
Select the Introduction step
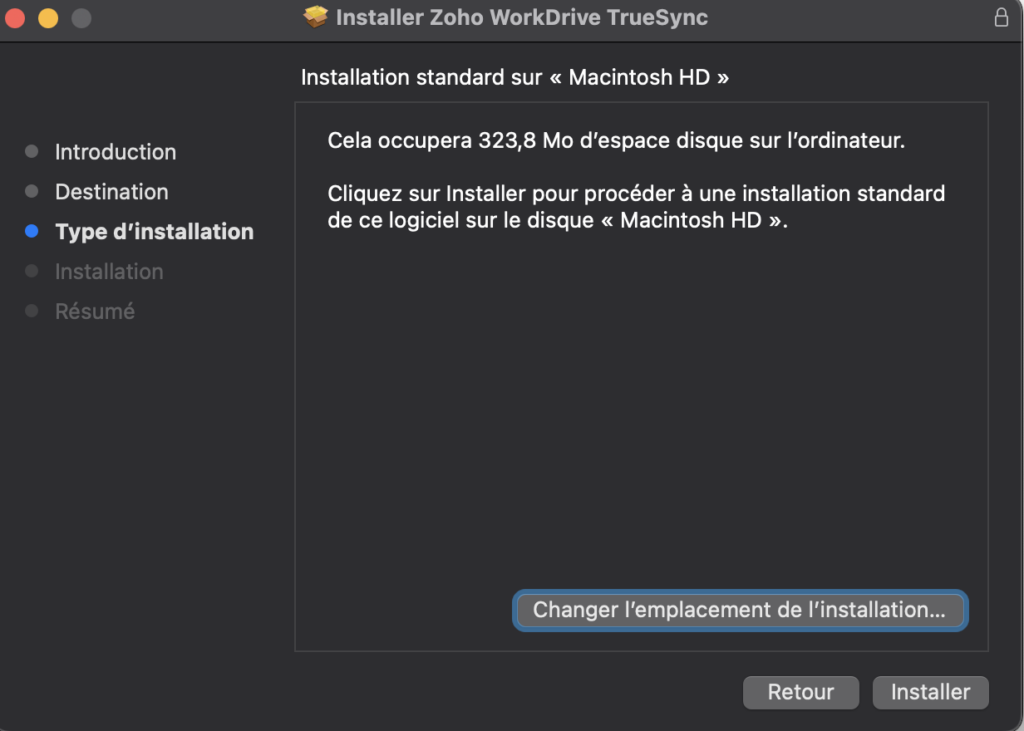[x=116, y=152]
